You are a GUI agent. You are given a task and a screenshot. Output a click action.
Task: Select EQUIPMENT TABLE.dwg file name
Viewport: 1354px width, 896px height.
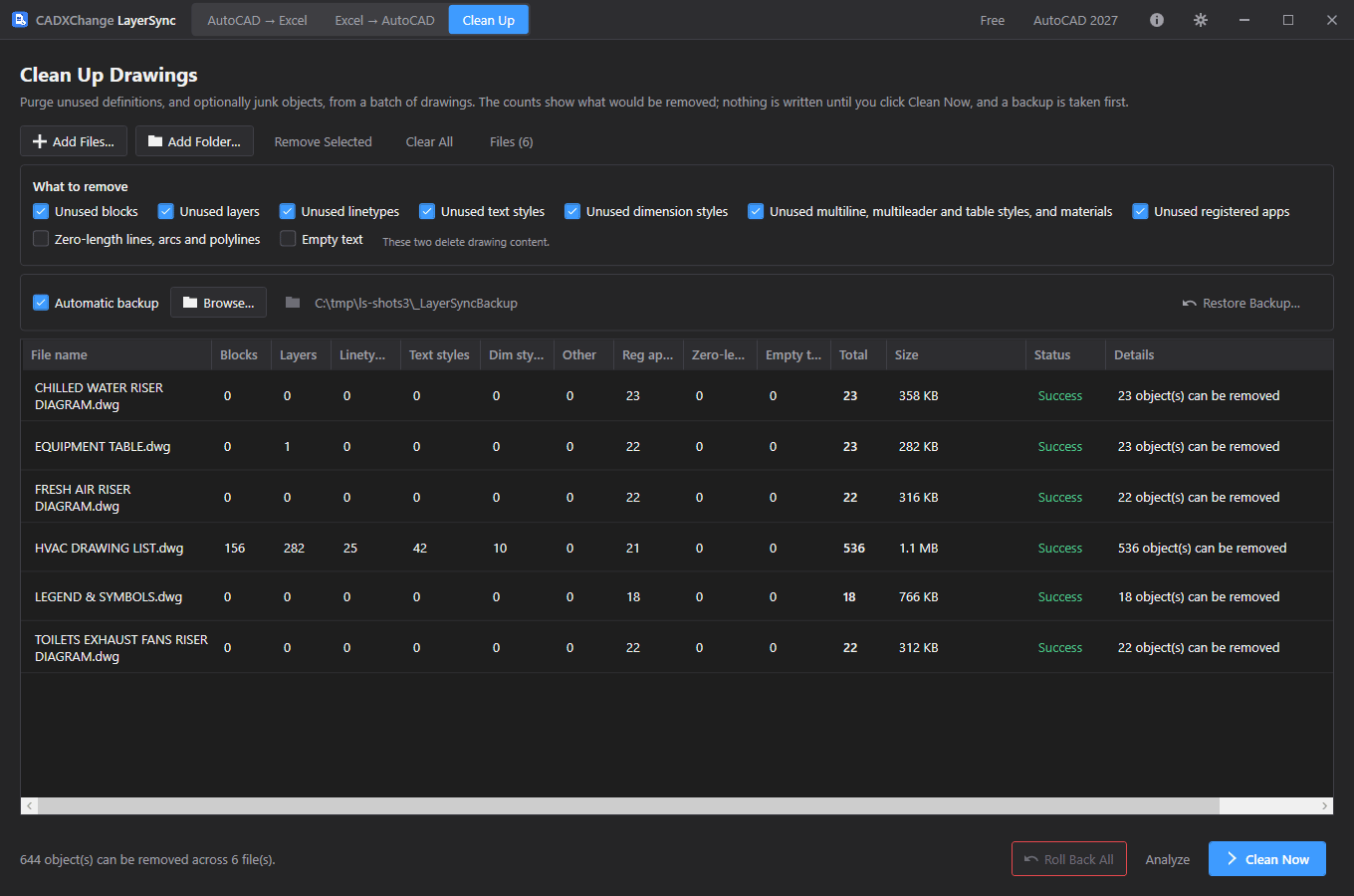(103, 446)
